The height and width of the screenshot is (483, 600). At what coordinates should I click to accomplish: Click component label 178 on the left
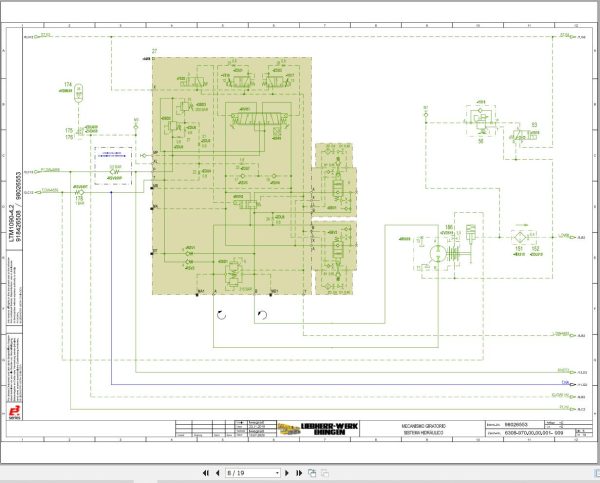point(79,199)
